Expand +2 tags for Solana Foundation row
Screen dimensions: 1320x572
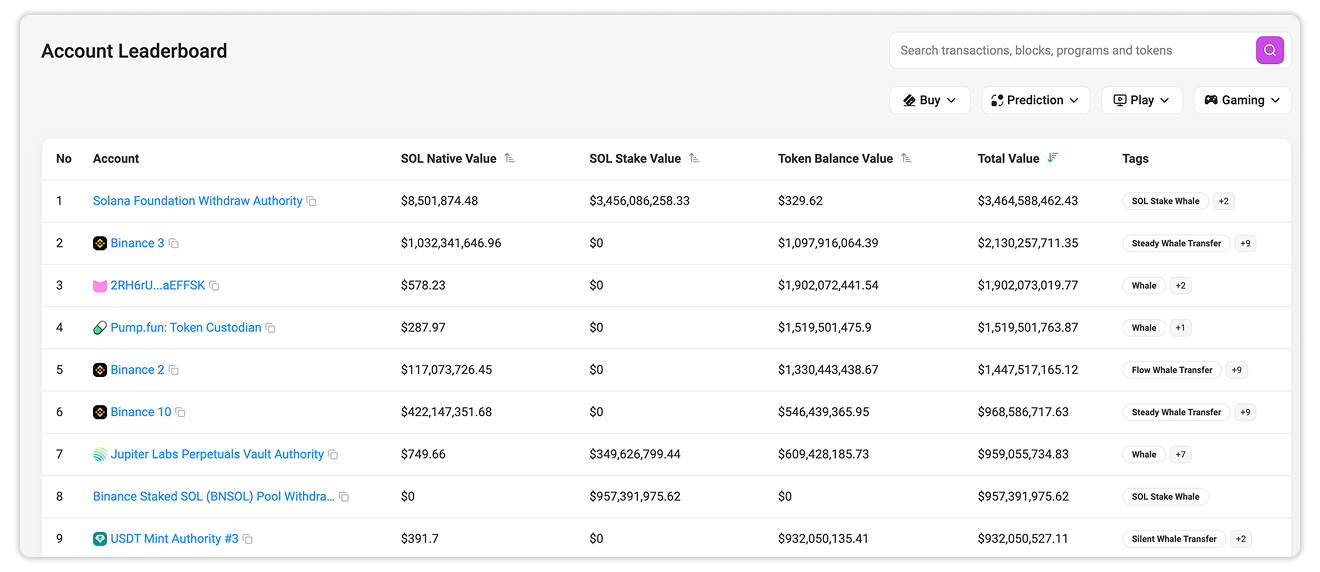click(x=1224, y=201)
